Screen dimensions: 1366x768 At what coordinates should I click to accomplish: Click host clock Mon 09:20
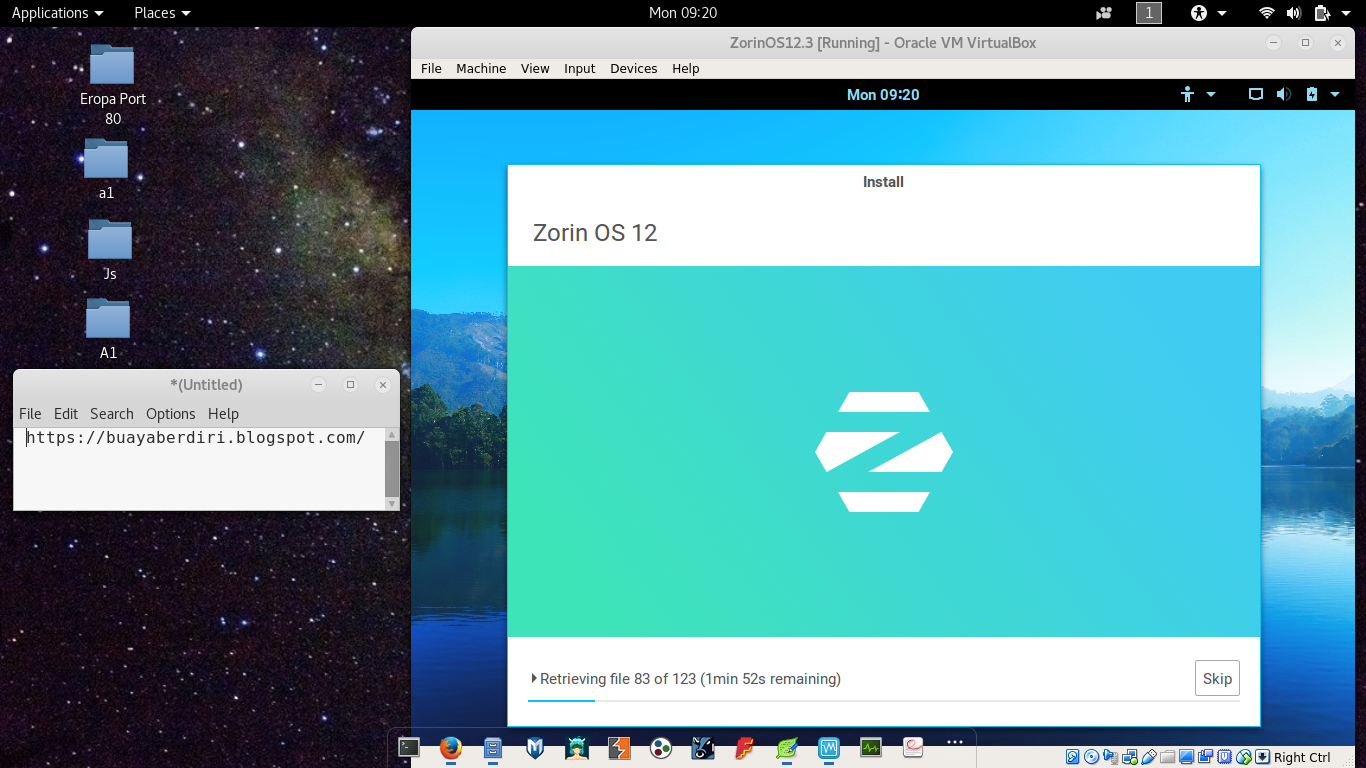tap(683, 13)
